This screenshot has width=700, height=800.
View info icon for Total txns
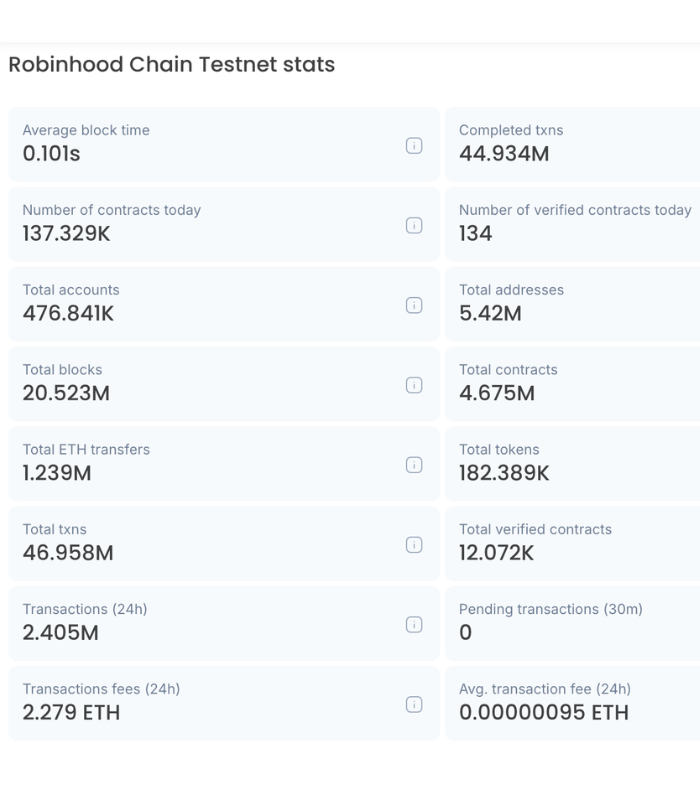click(x=414, y=545)
